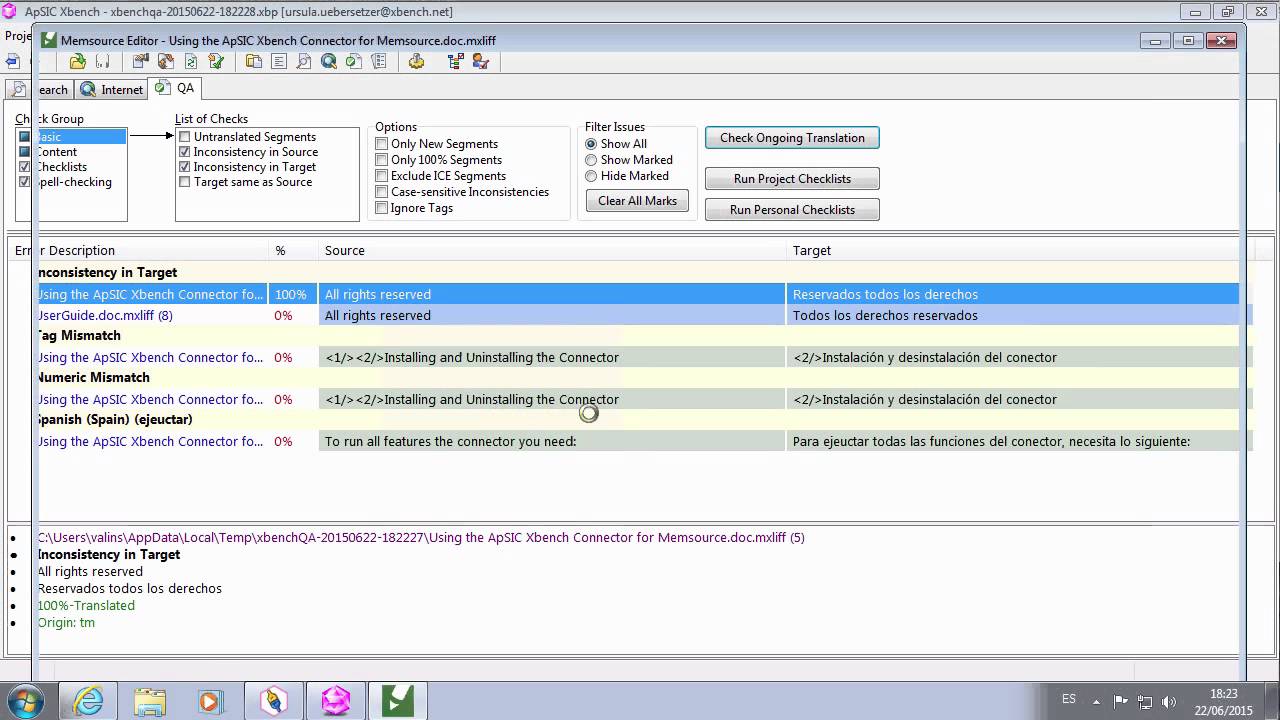Open the purple ApSIC Xbench taskbar icon
This screenshot has width=1280, height=720.
(336, 701)
